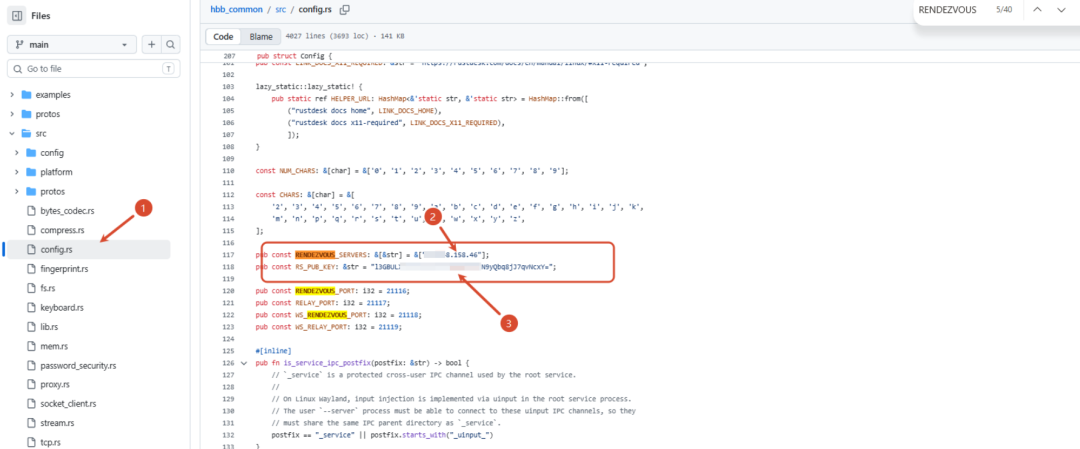
Task: Click the RENDEZVOUS find search field
Action: [x=948, y=10]
